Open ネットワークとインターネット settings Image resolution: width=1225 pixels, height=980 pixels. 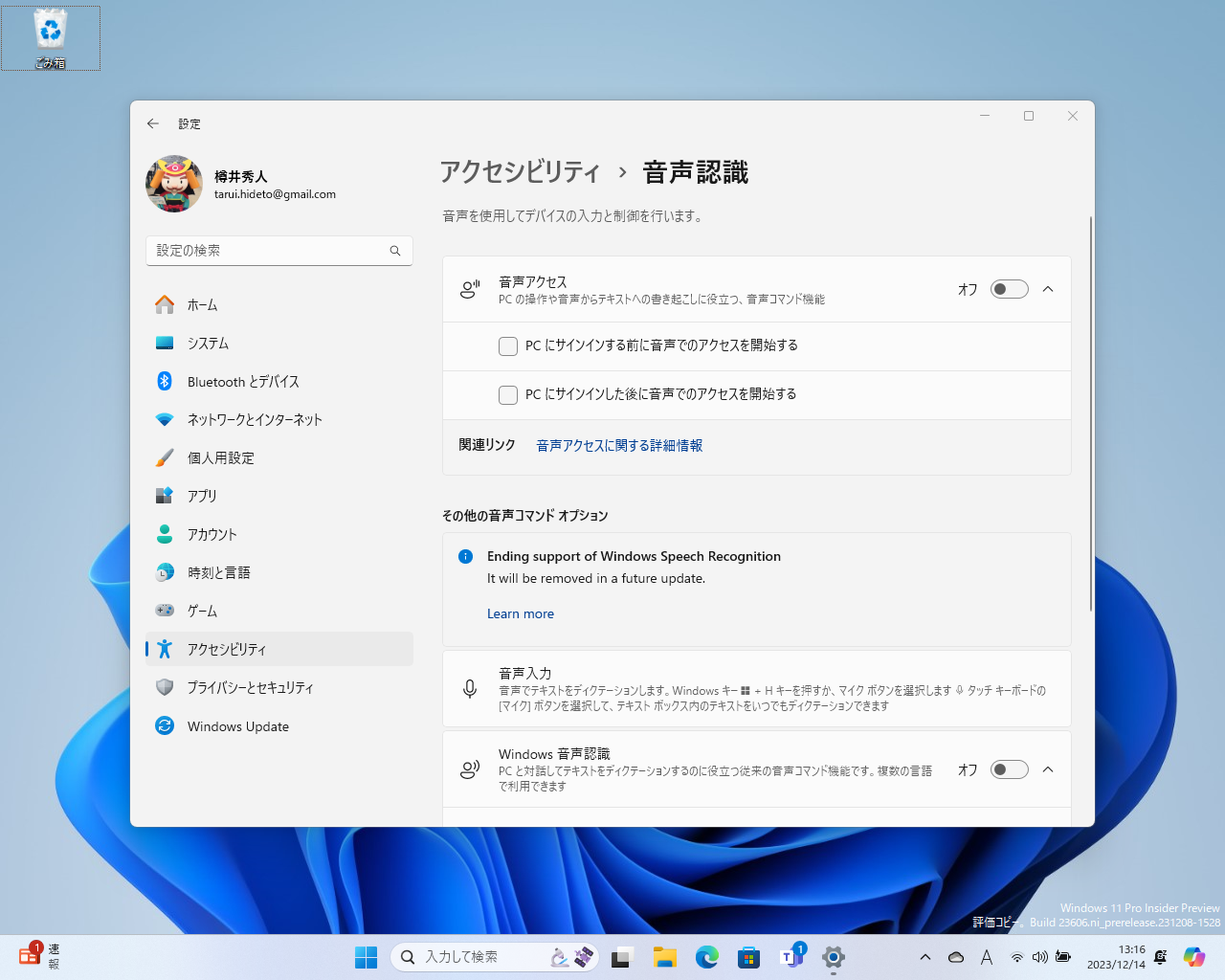255,419
